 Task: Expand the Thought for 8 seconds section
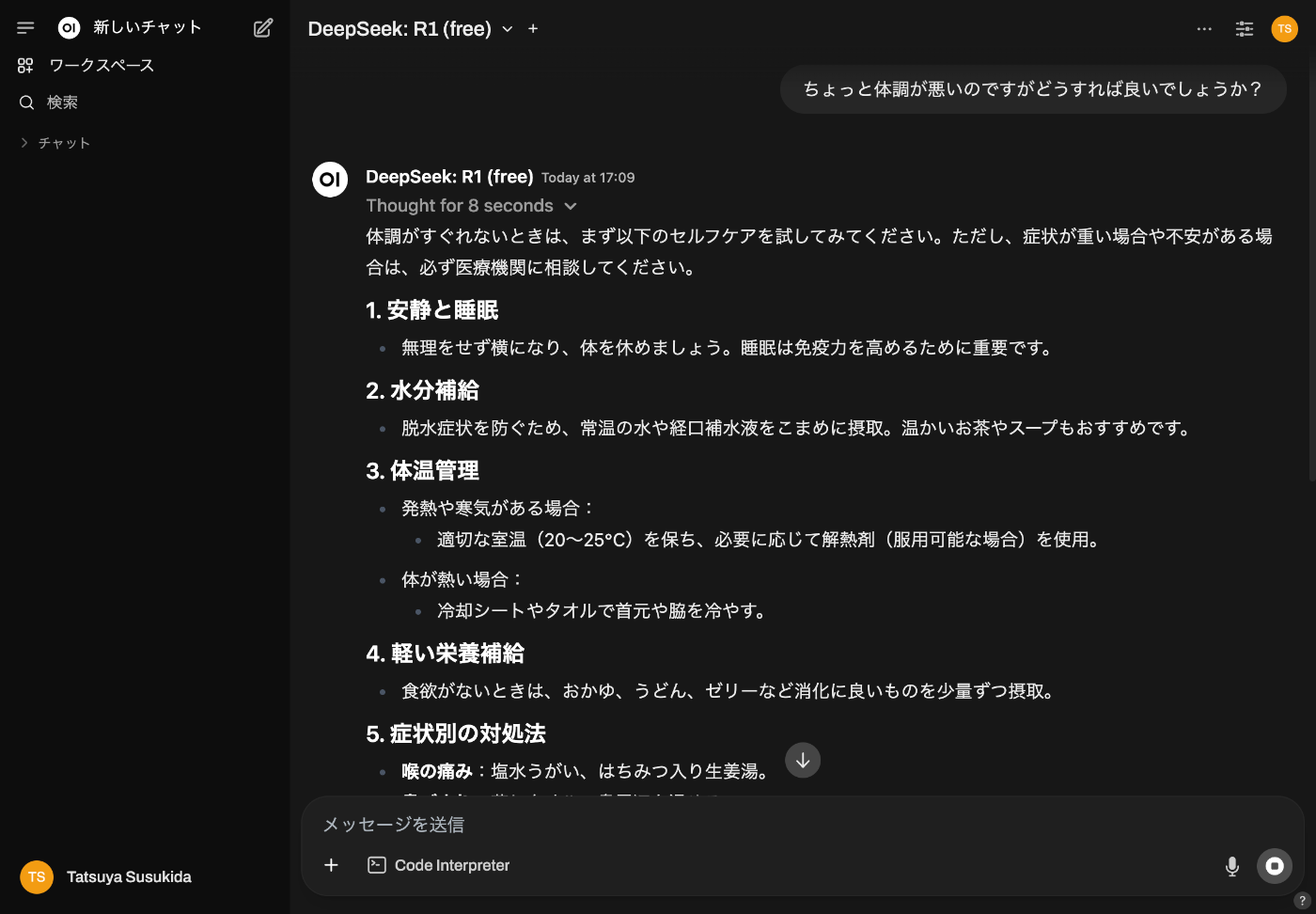click(471, 206)
